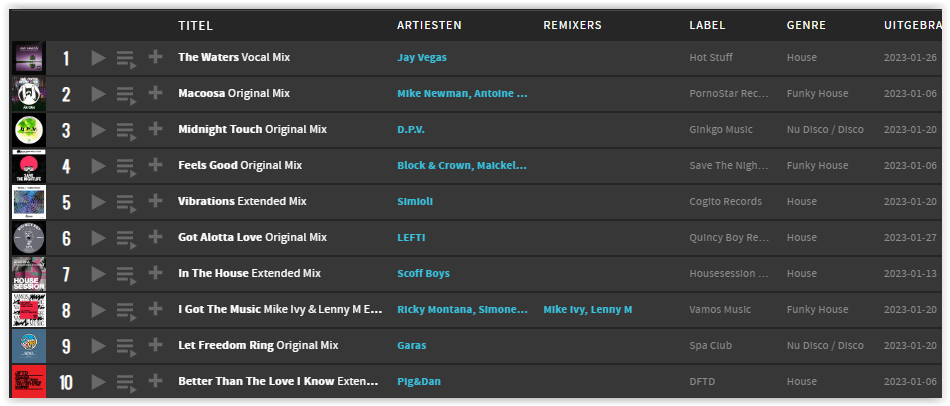
Task: Queue the Vibrations Extended Mix track
Action: click(x=126, y=204)
